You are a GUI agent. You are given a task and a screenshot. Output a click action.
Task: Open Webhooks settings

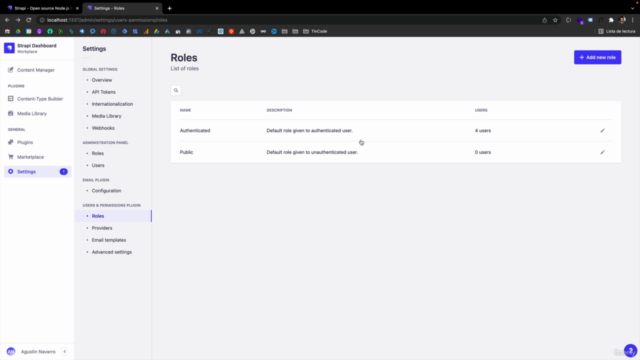click(103, 128)
